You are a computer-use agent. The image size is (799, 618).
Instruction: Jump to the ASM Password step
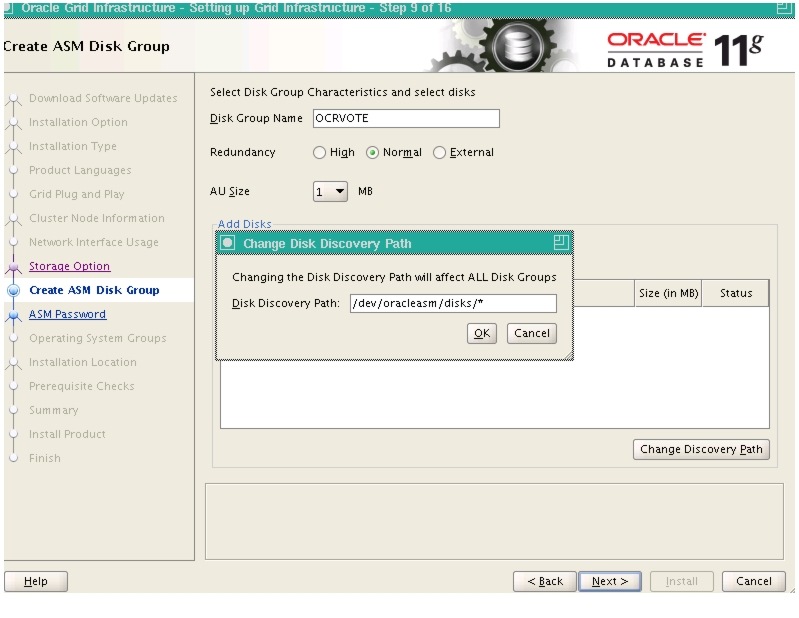click(67, 314)
